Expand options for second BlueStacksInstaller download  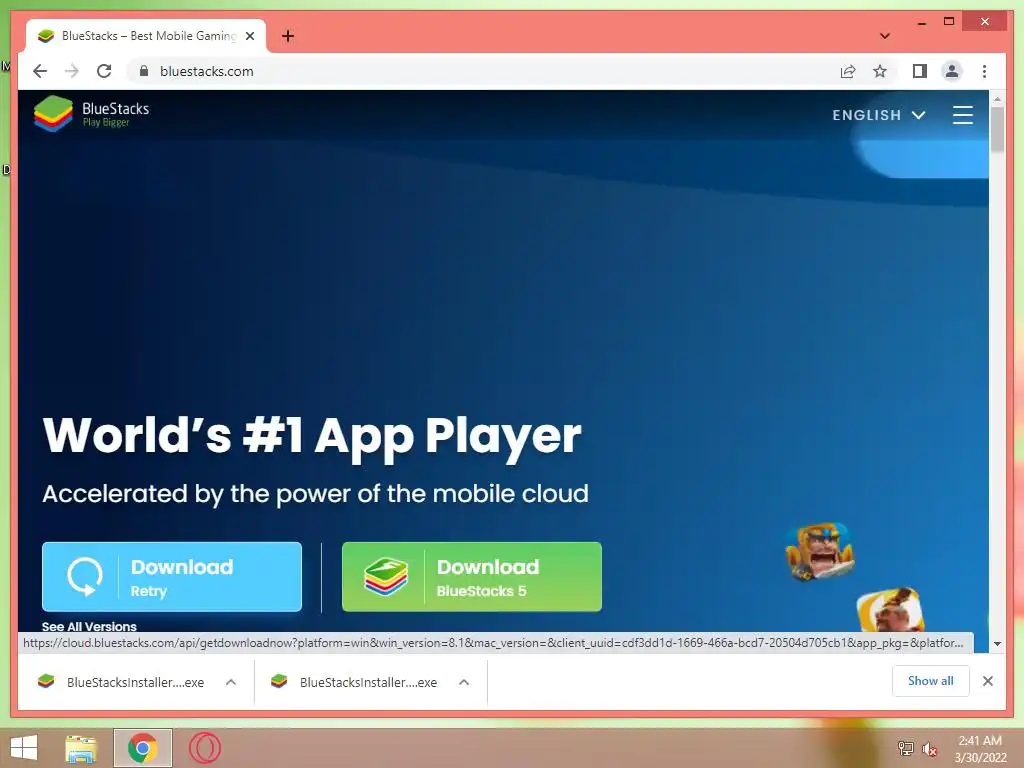click(464, 682)
